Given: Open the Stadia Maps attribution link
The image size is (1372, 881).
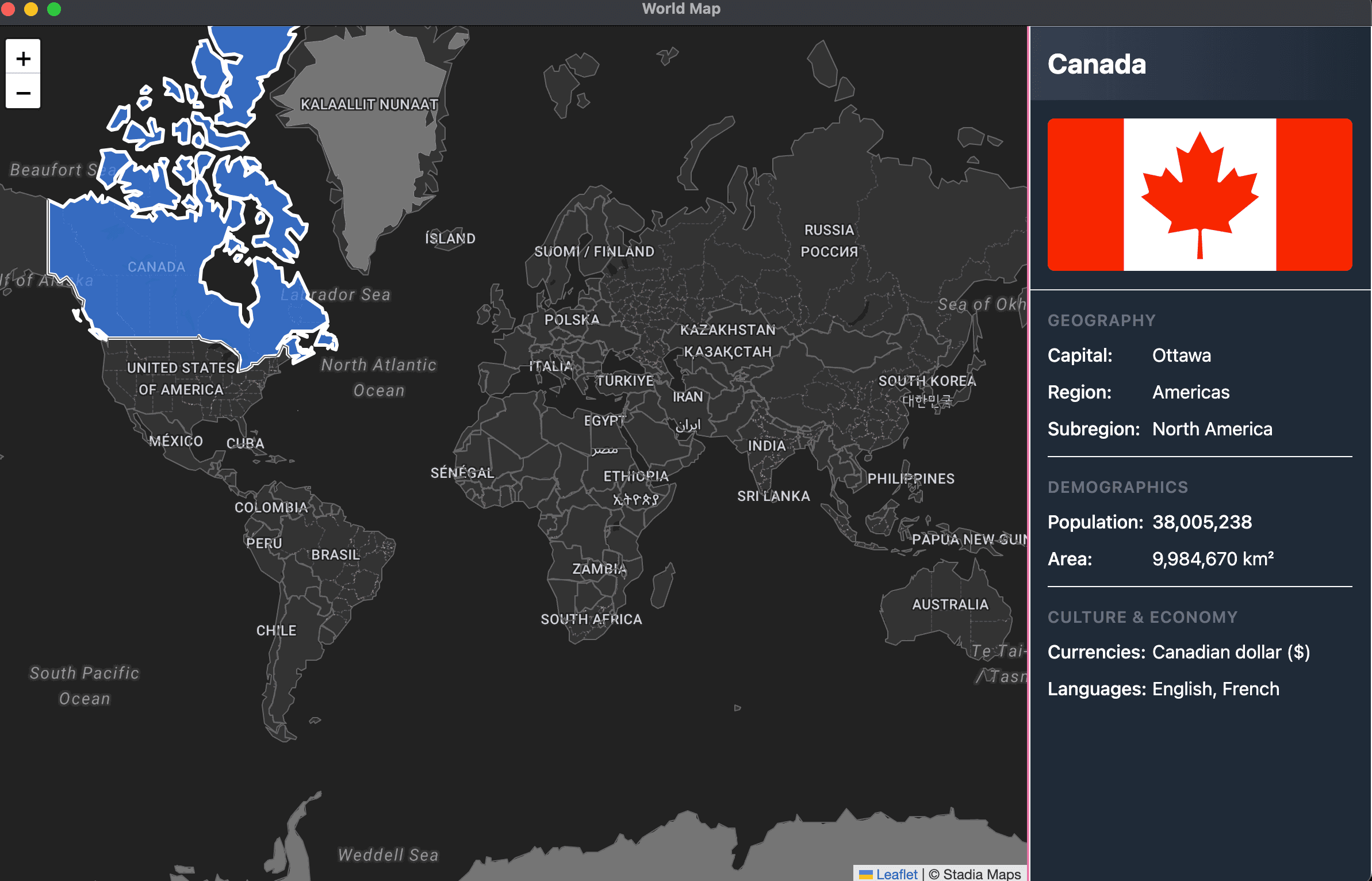Looking at the screenshot, I should coord(976,874).
